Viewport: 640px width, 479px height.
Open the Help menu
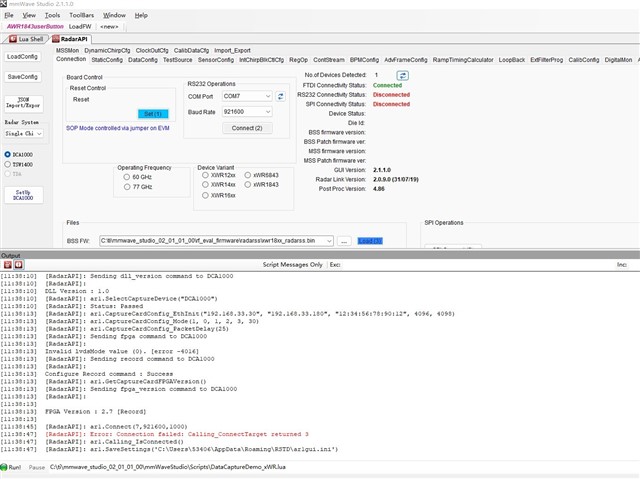click(x=141, y=15)
